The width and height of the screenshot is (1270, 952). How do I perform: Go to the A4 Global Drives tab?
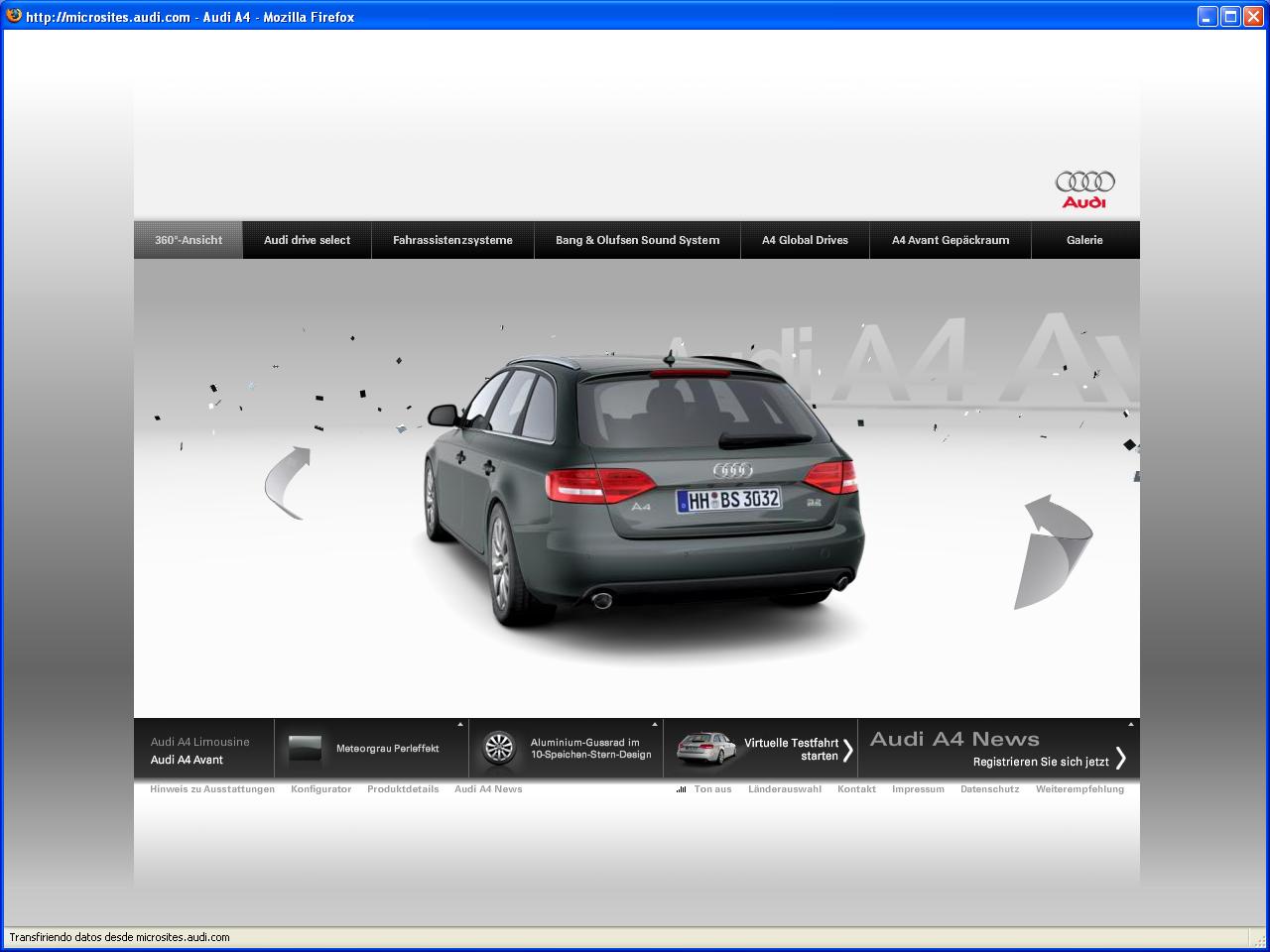click(x=805, y=240)
